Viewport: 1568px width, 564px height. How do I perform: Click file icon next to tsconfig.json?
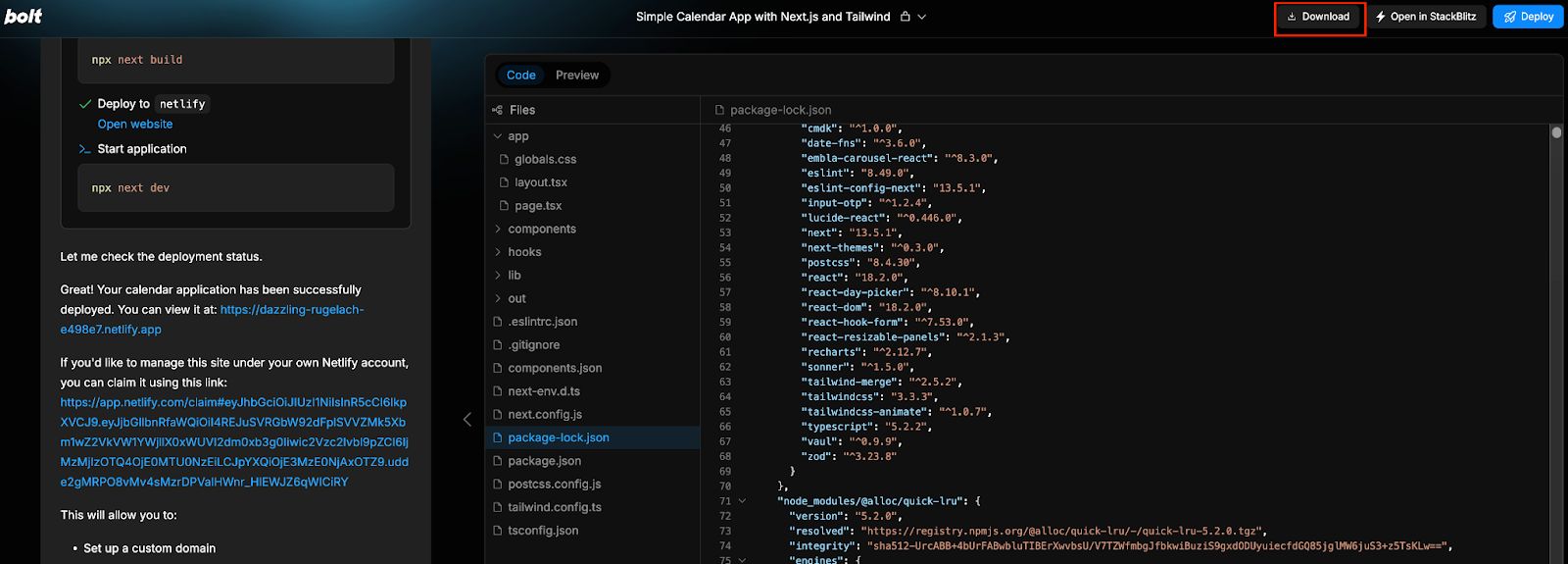[x=498, y=531]
